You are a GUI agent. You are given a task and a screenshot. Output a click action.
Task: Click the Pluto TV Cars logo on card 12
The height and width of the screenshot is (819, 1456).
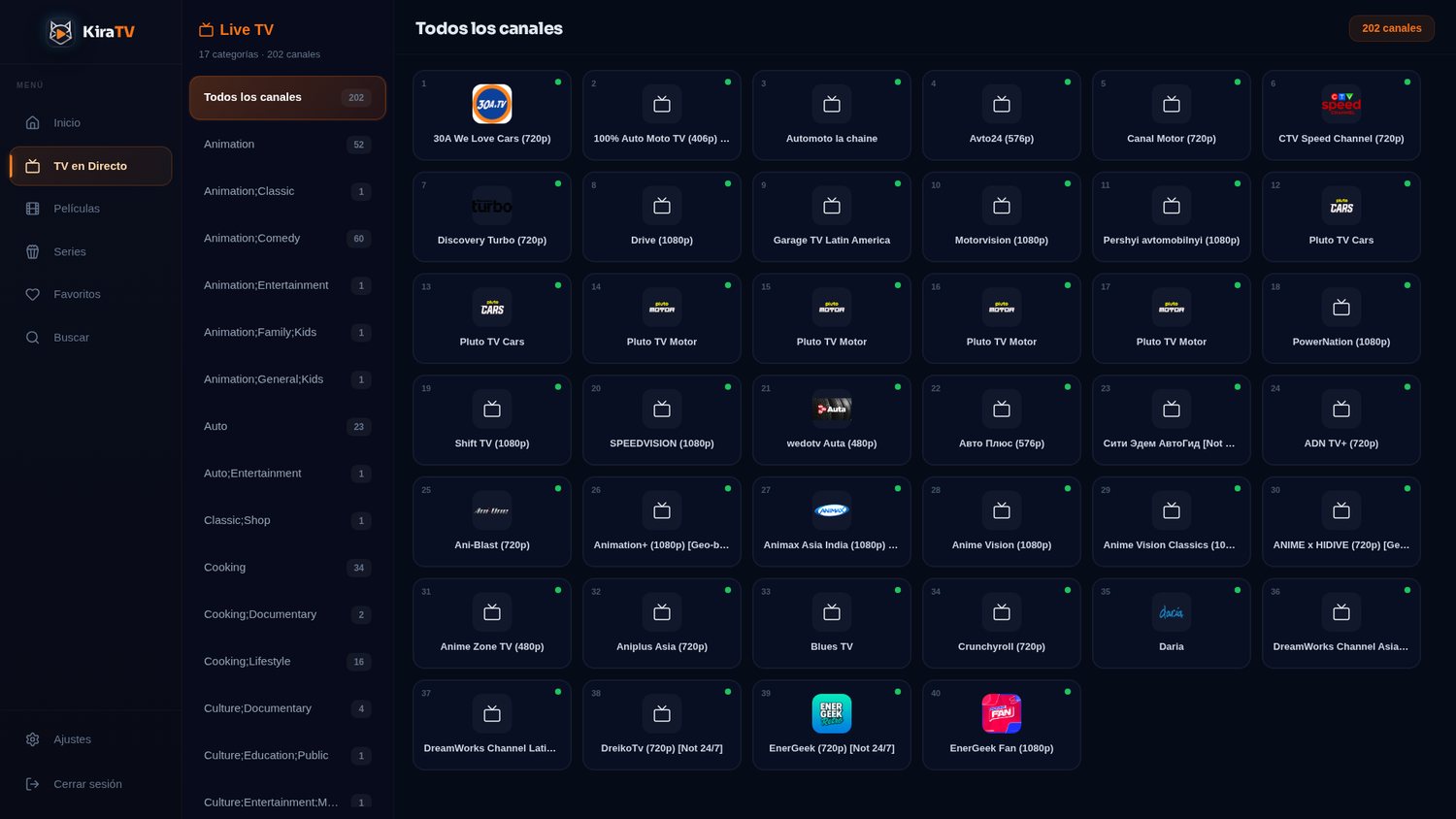click(x=1341, y=206)
